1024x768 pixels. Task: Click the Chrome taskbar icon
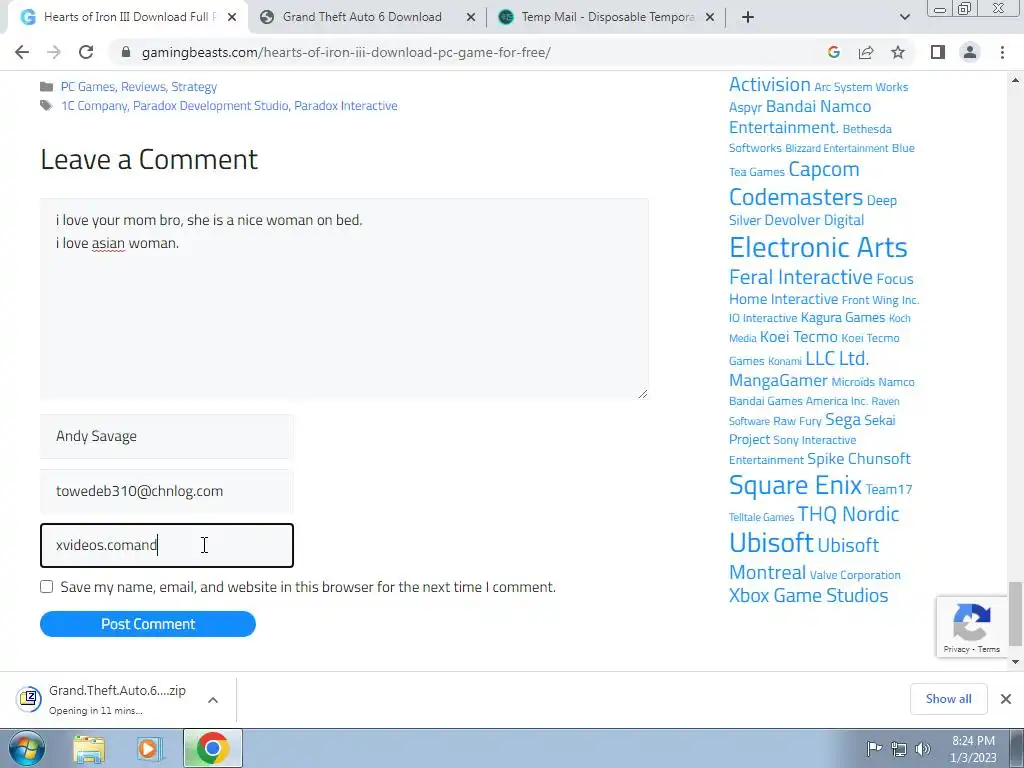click(x=212, y=748)
